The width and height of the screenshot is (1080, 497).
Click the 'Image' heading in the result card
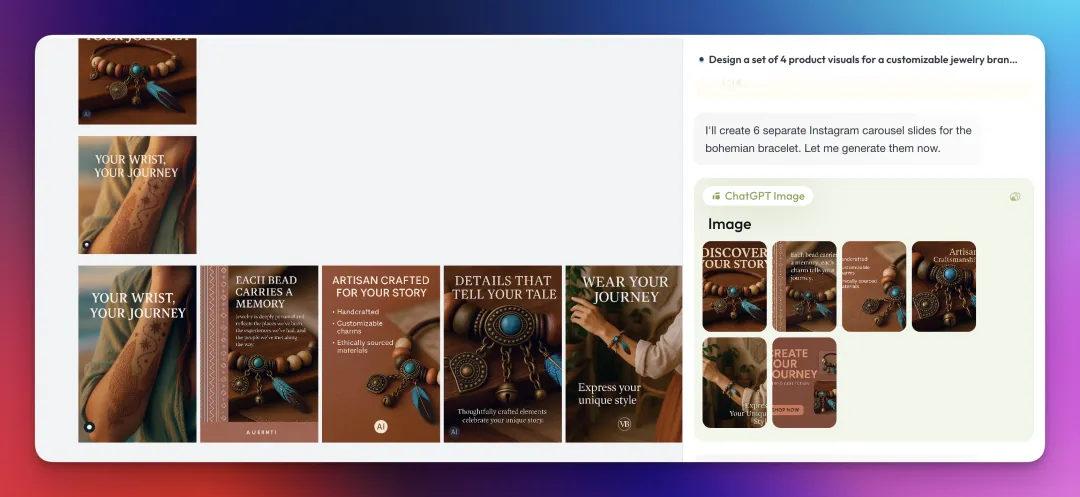729,224
